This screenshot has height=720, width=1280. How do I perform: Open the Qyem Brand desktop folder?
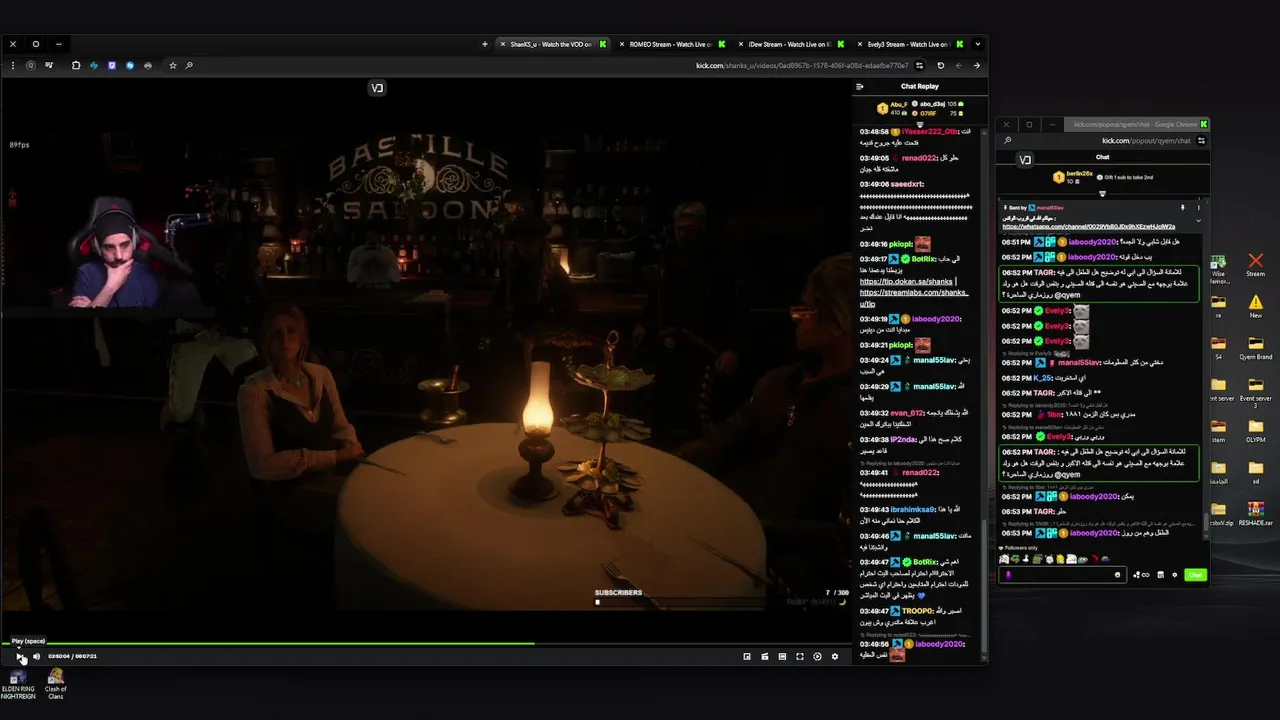point(1255,348)
